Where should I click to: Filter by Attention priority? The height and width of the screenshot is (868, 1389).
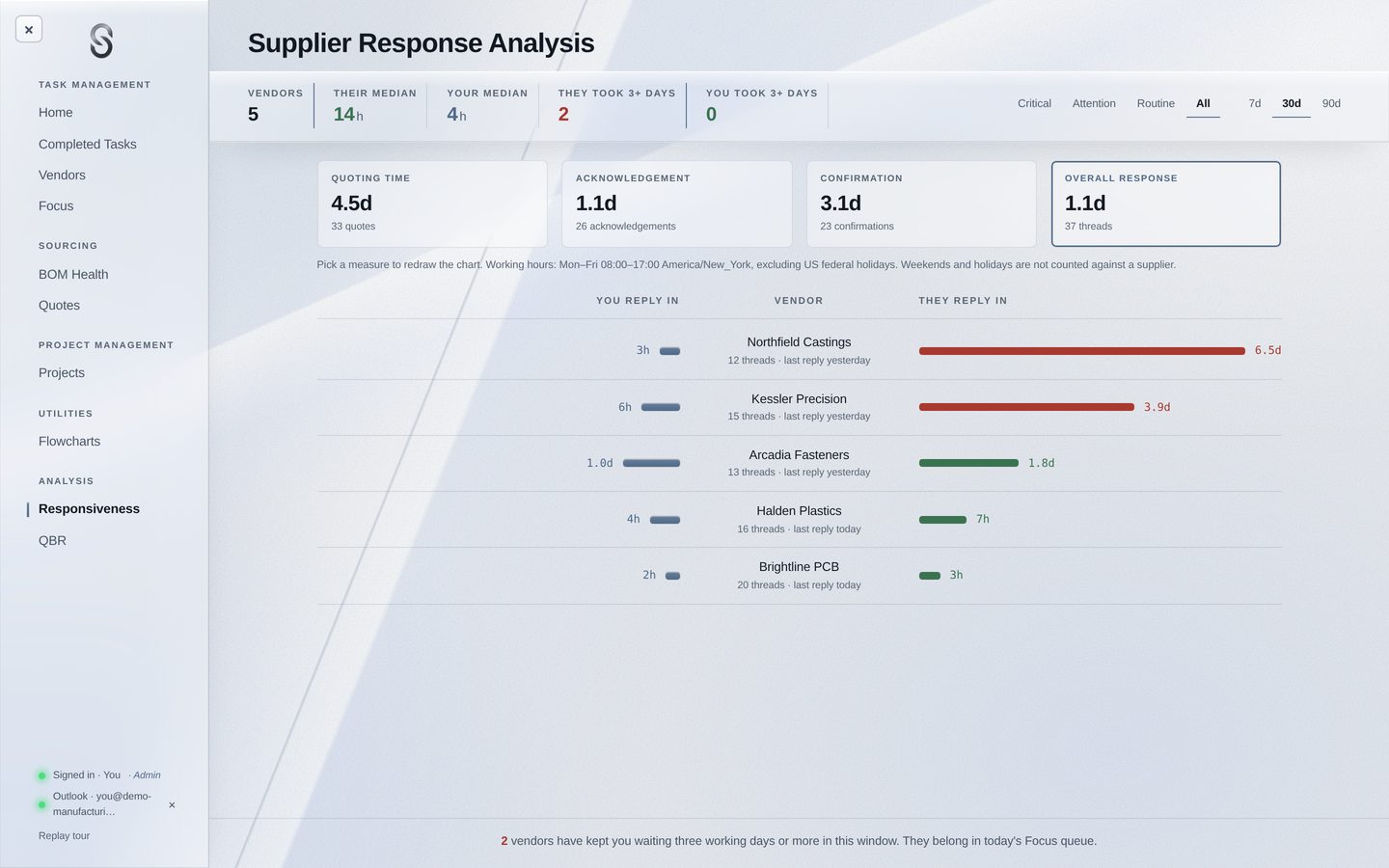(1094, 103)
